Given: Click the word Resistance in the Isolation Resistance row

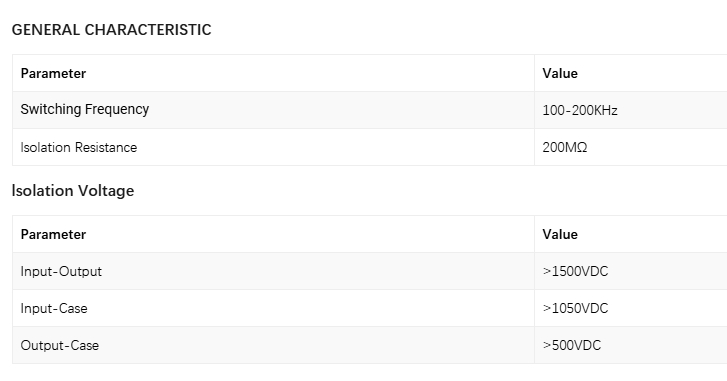Looking at the screenshot, I should tap(106, 147).
